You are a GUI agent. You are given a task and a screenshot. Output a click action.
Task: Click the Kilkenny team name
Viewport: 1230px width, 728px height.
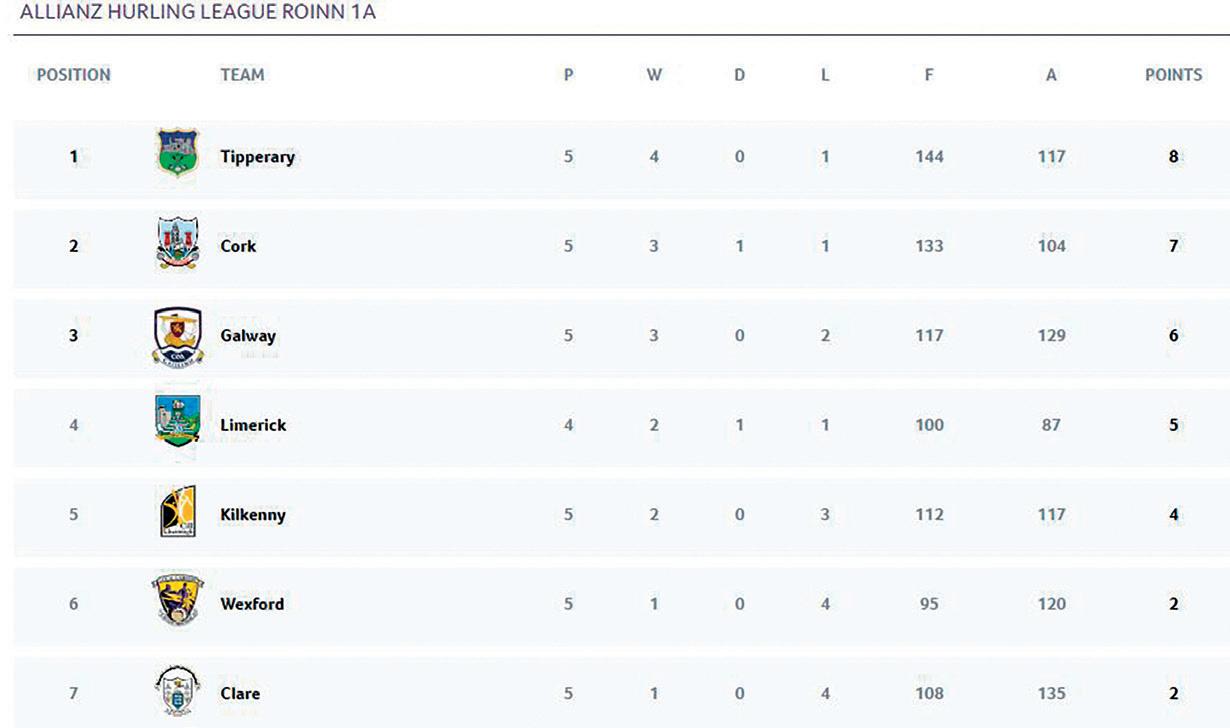253,515
